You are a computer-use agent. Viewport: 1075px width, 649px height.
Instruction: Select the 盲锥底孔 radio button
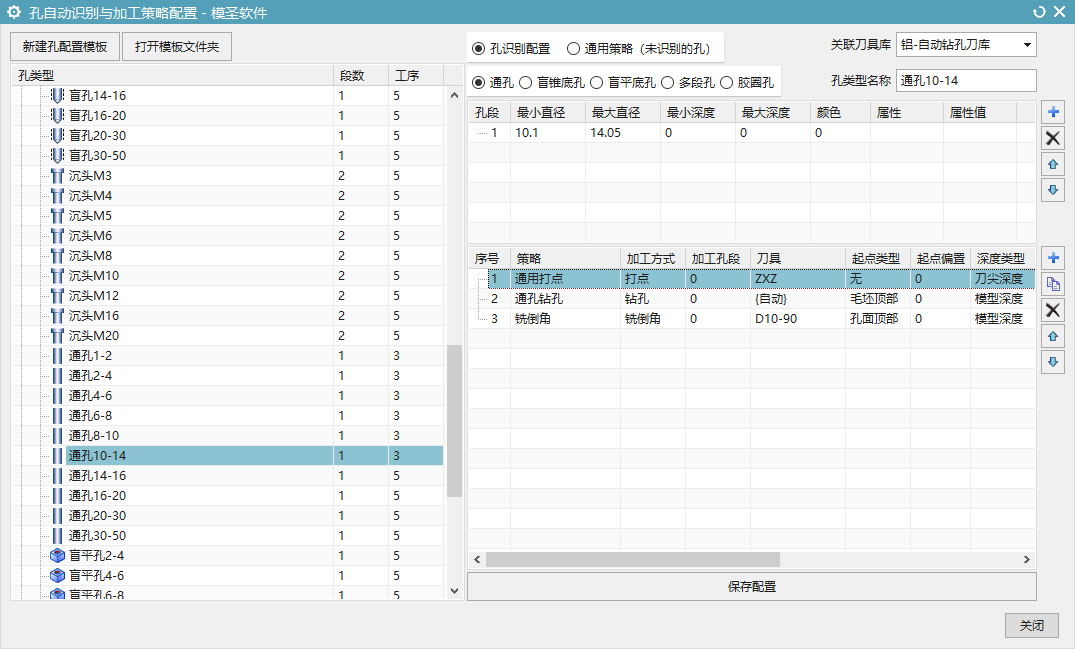coord(525,82)
